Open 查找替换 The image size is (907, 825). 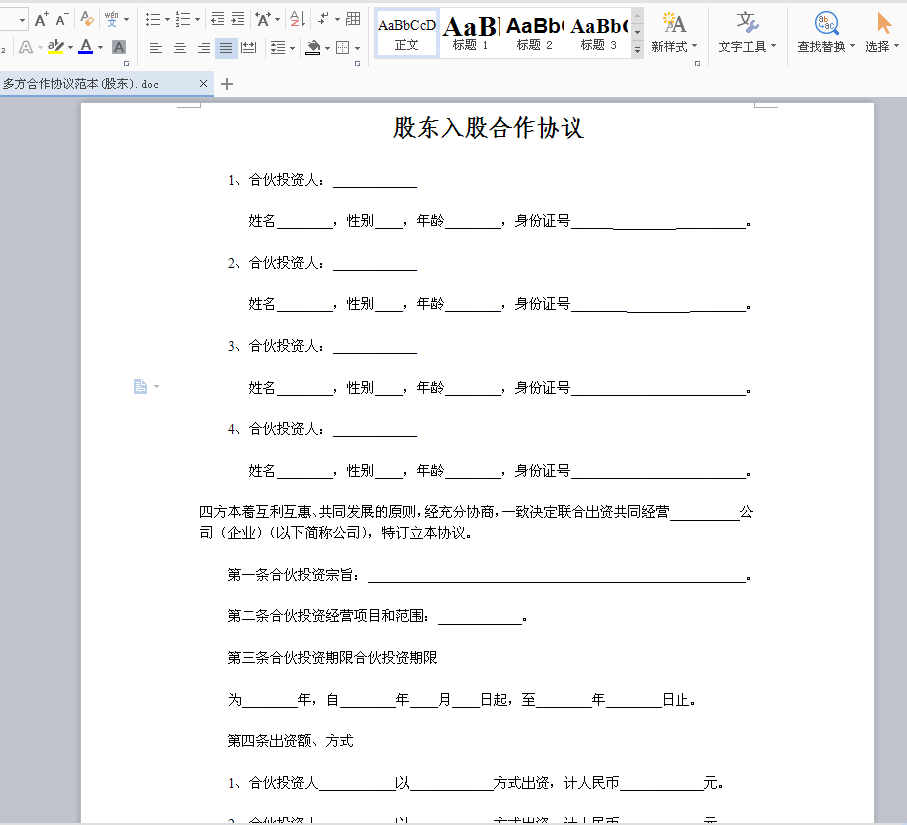(826, 32)
